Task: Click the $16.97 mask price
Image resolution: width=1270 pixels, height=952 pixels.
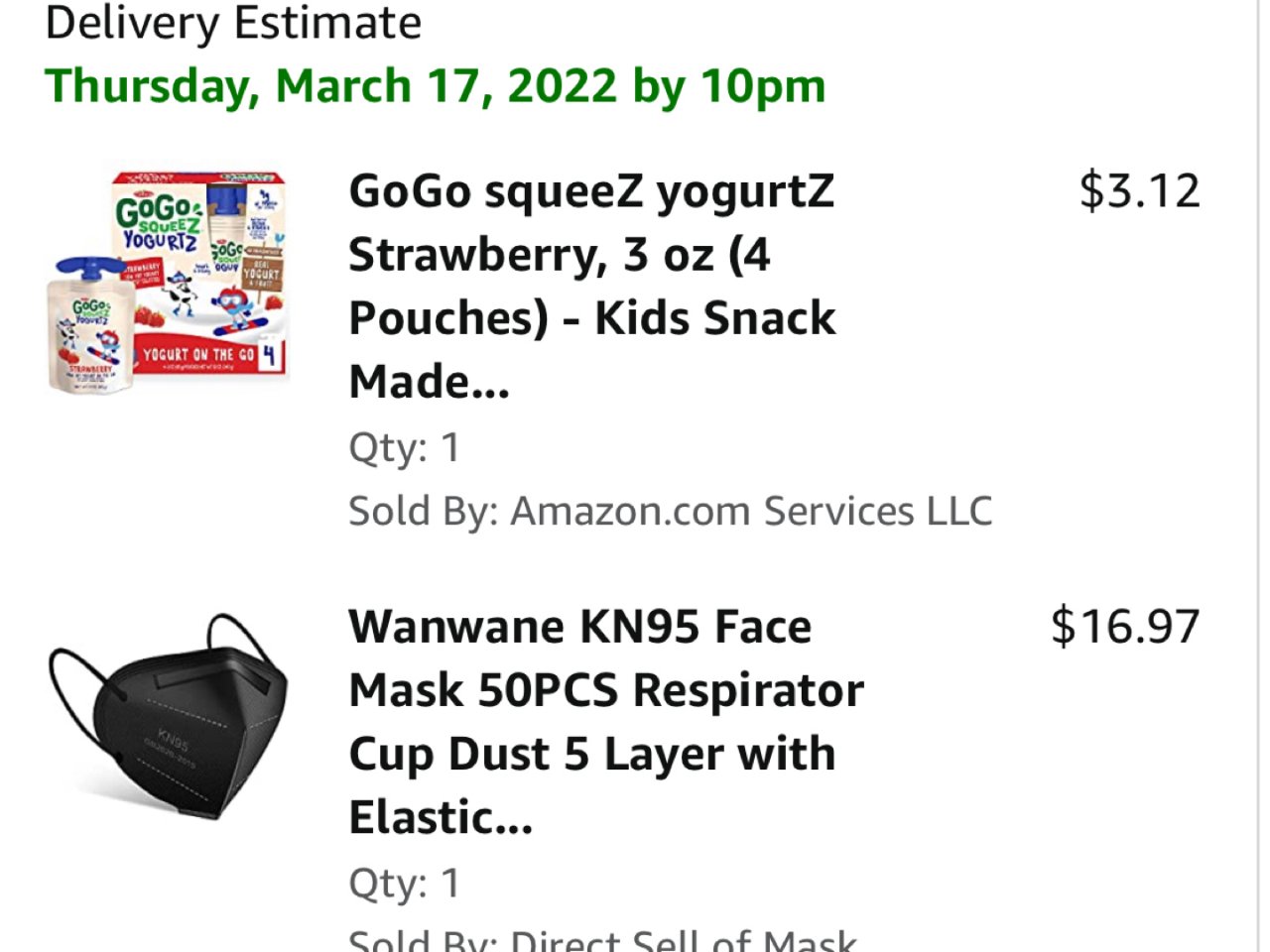Action: point(1125,627)
